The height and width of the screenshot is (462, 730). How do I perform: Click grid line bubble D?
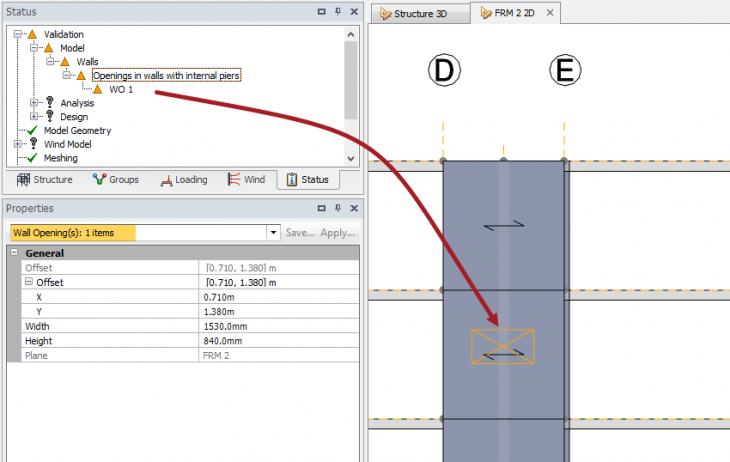click(443, 71)
